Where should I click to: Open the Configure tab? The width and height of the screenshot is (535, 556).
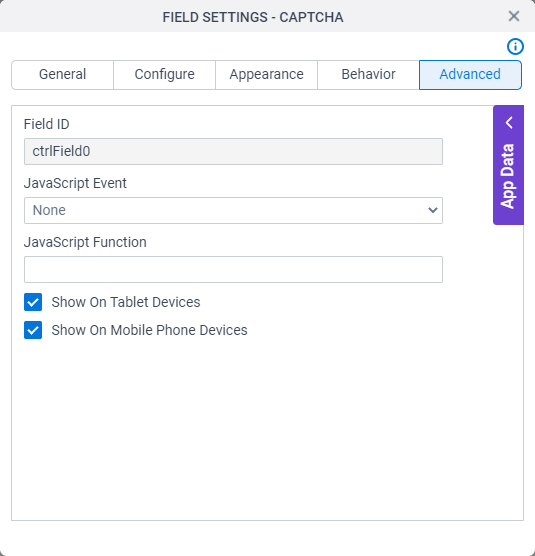[165, 75]
